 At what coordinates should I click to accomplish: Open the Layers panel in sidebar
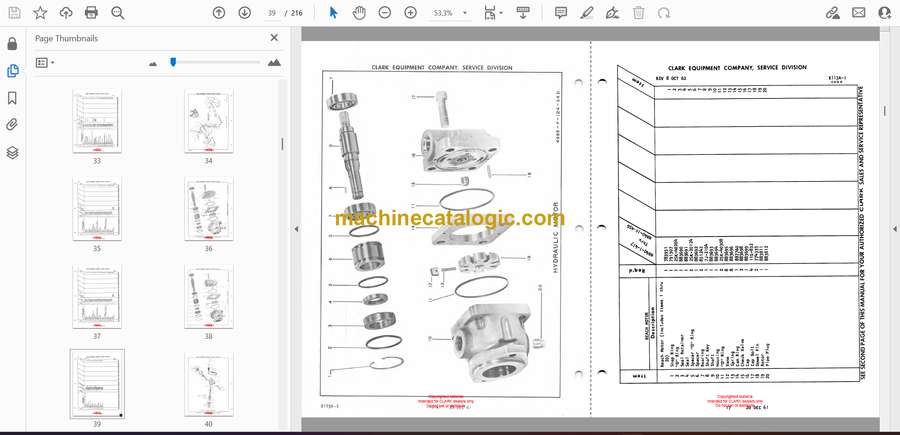13,152
